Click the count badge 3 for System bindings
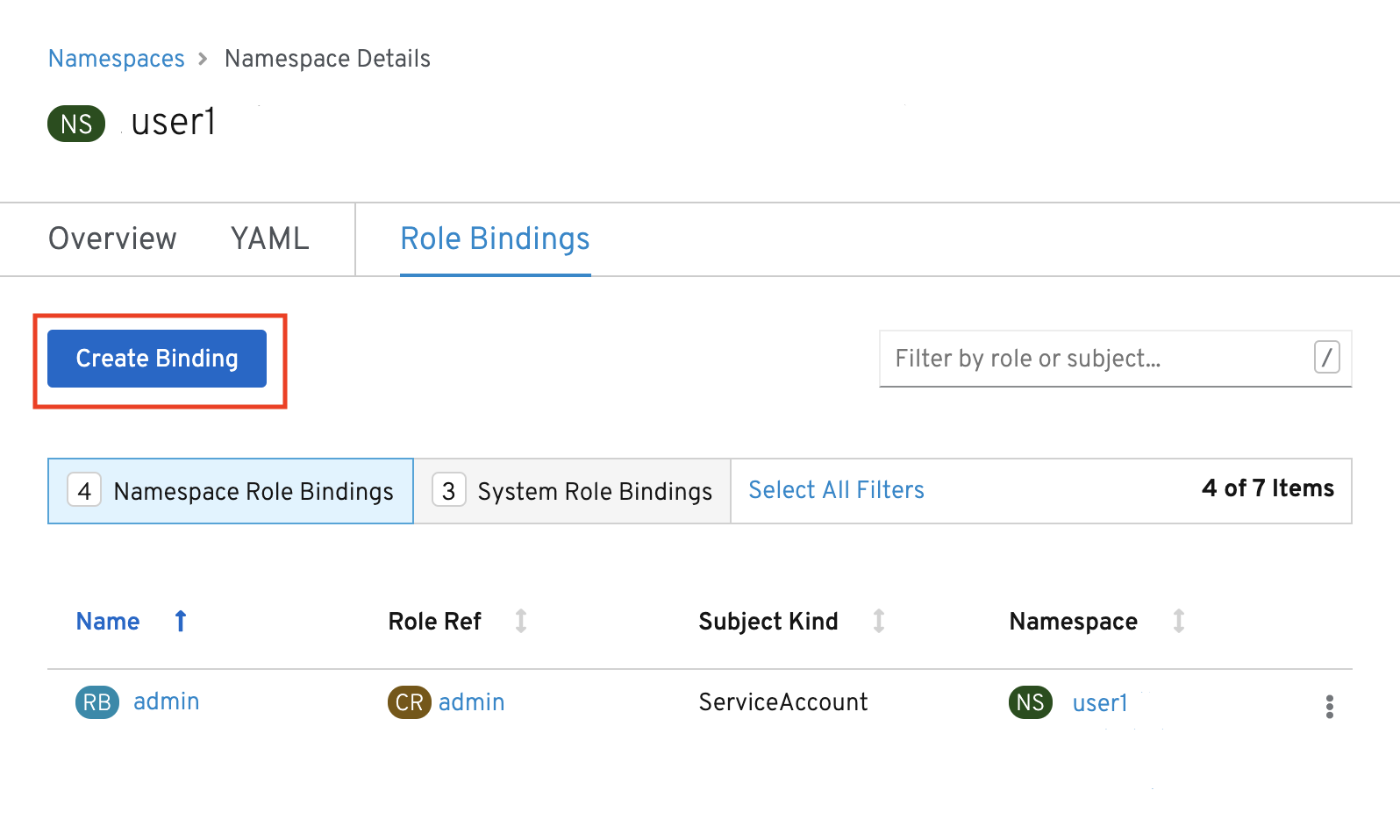Viewport: 1400px width, 840px height. pos(448,491)
